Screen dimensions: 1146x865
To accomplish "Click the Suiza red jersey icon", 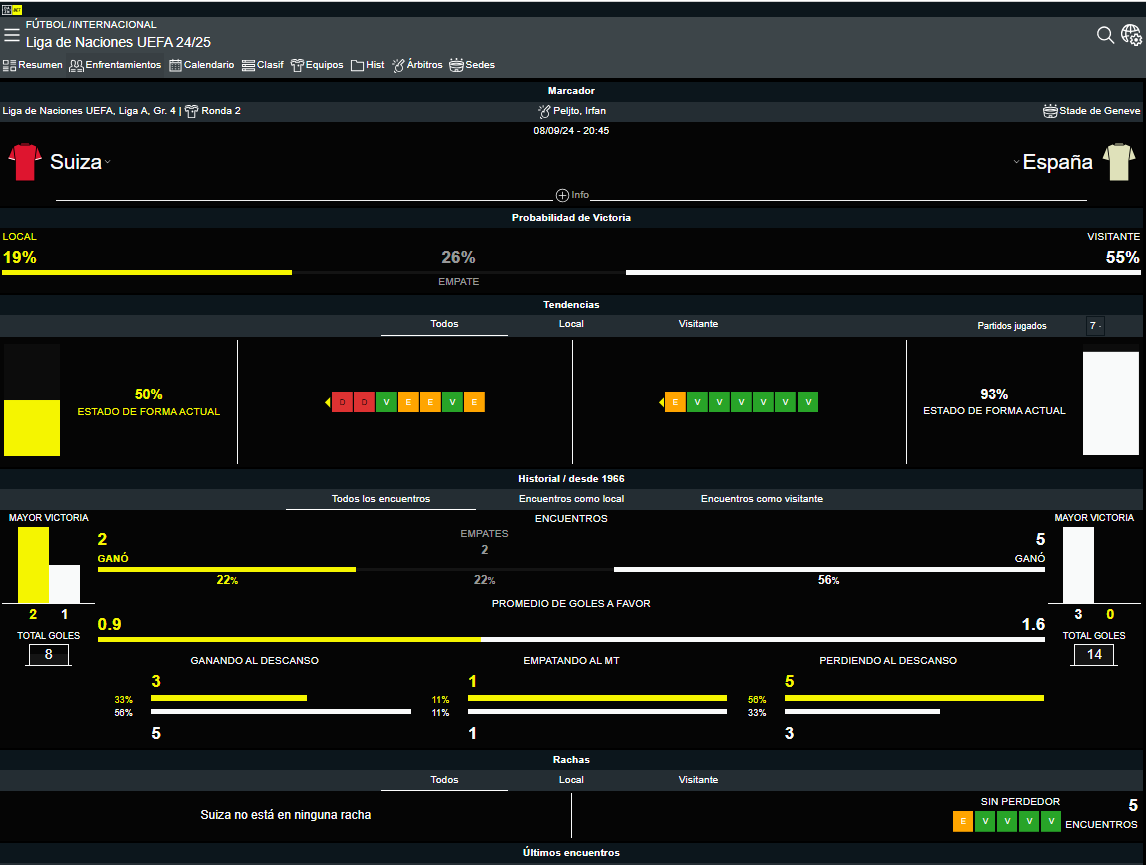I will [x=24, y=162].
